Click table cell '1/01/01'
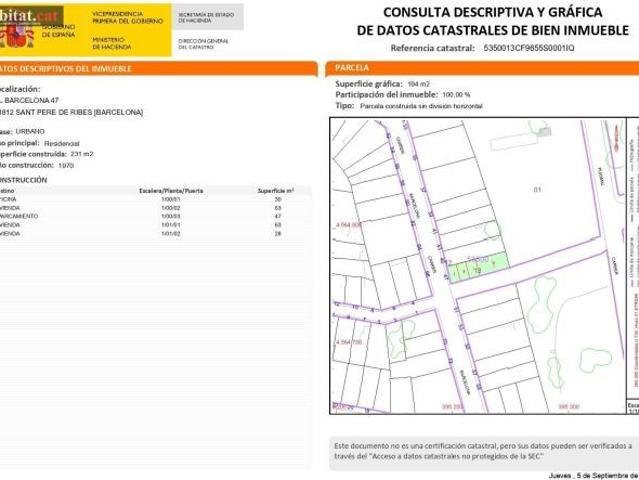639x480 pixels. tap(170, 225)
